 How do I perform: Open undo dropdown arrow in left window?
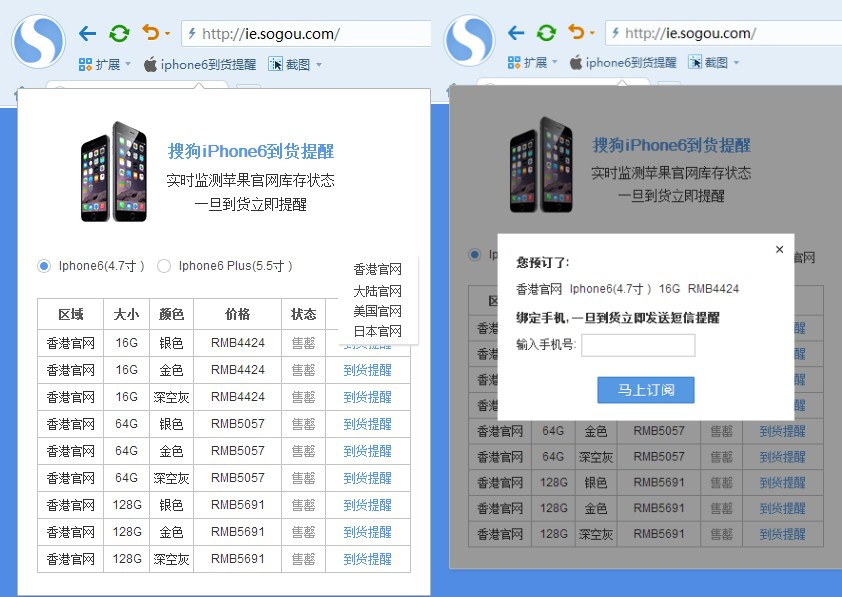tap(168, 34)
